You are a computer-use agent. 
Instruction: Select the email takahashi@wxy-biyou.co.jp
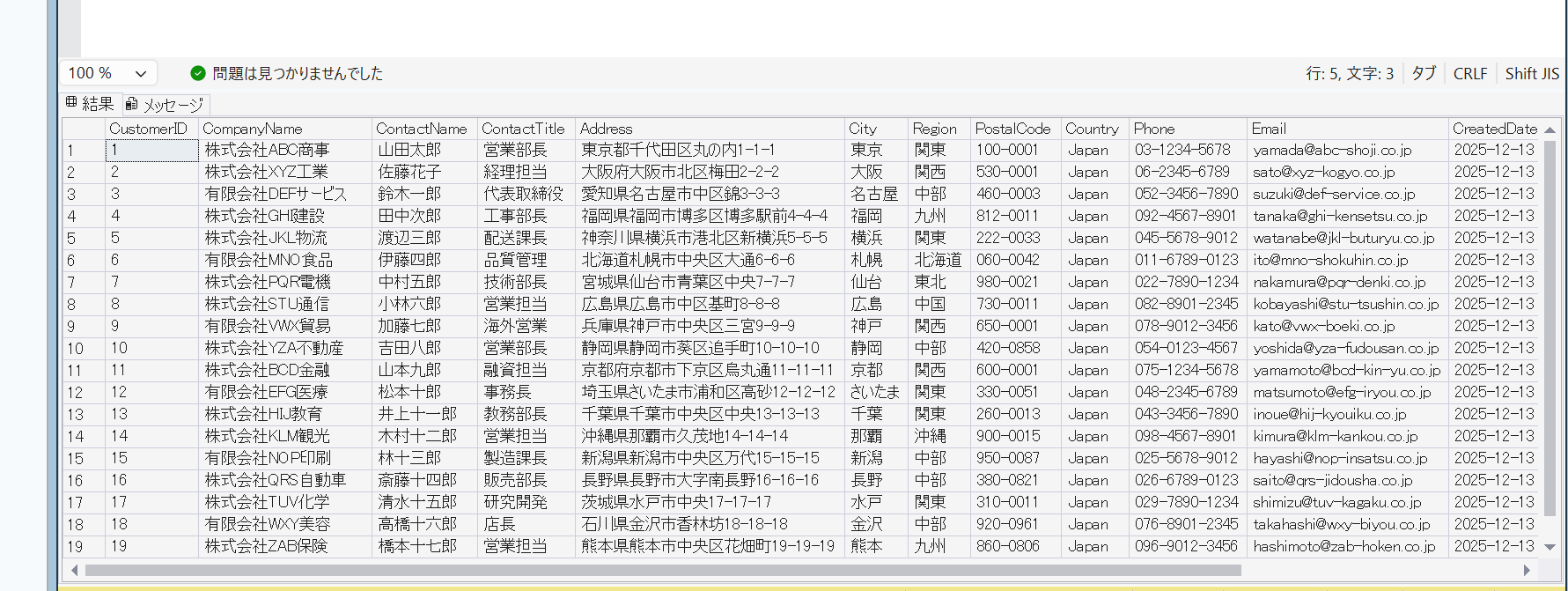point(1348,525)
